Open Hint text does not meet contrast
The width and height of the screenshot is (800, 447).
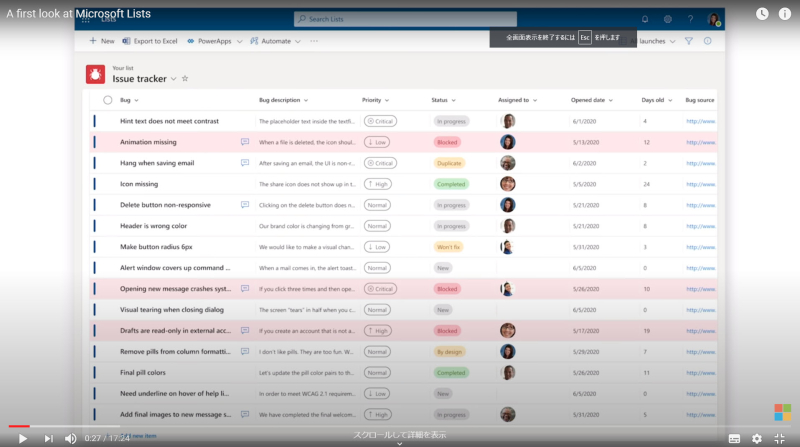tap(169, 121)
